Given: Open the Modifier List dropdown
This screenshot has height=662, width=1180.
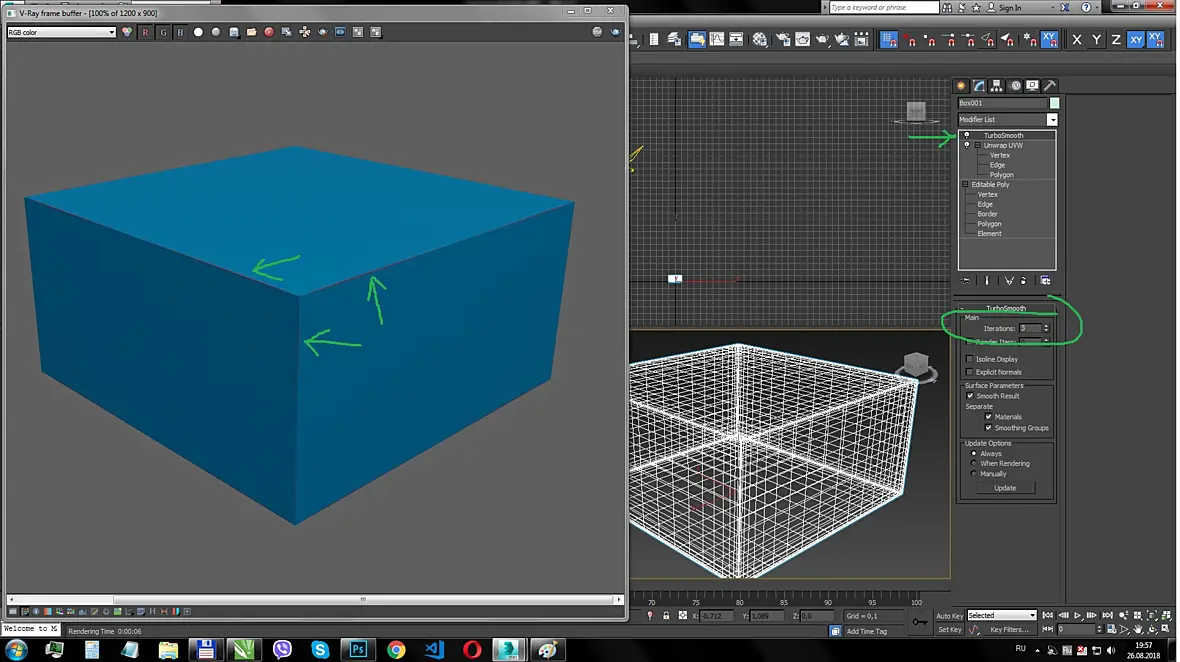Looking at the screenshot, I should [1008, 120].
